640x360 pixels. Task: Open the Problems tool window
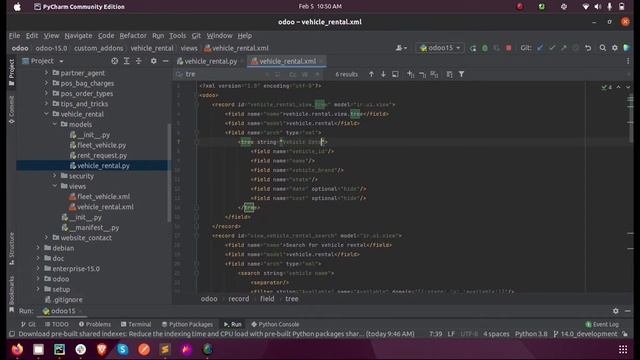(x=95, y=324)
